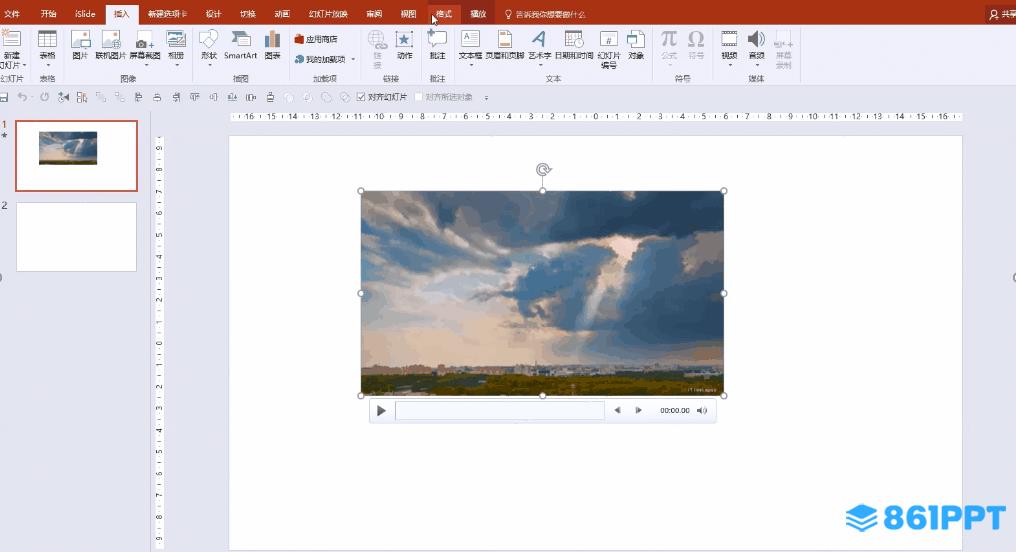The width and height of the screenshot is (1016, 552).
Task: Click the redo icon in quick access toolbar
Action: tap(44, 97)
